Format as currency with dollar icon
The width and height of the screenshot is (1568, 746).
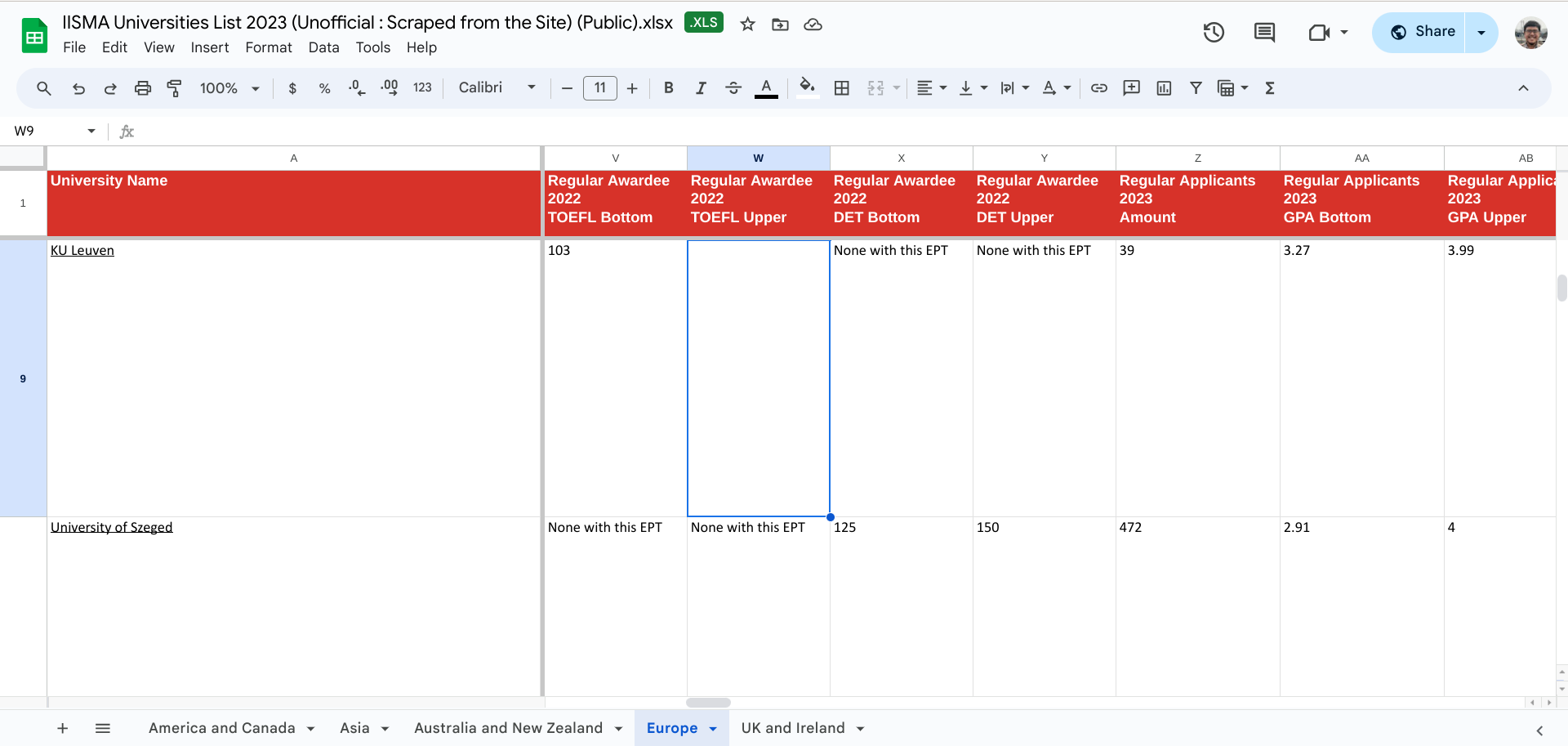[x=292, y=88]
